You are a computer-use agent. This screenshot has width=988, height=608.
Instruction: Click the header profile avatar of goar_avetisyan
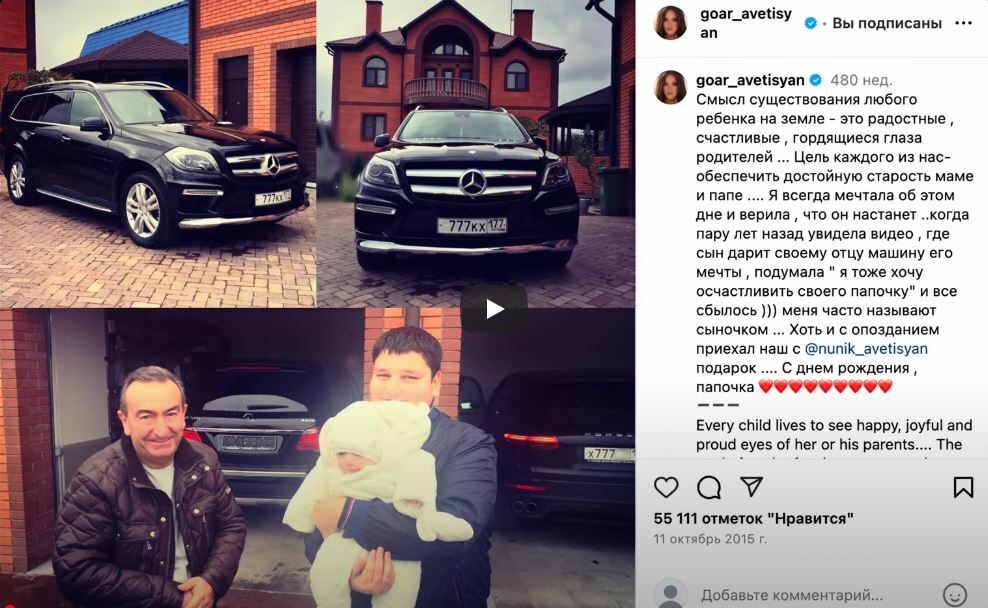tap(670, 23)
